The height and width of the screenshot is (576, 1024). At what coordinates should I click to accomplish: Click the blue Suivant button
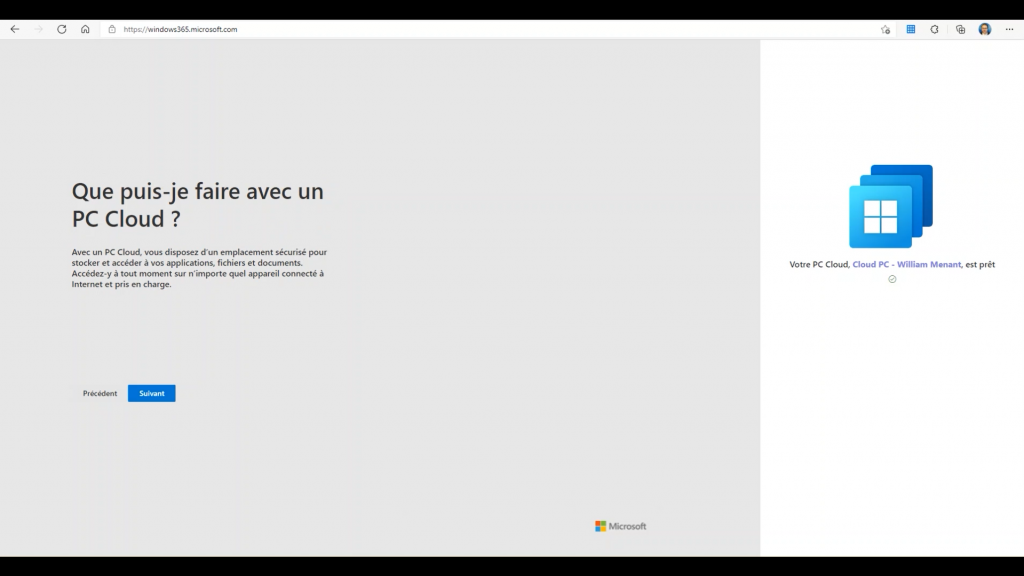[152, 393]
